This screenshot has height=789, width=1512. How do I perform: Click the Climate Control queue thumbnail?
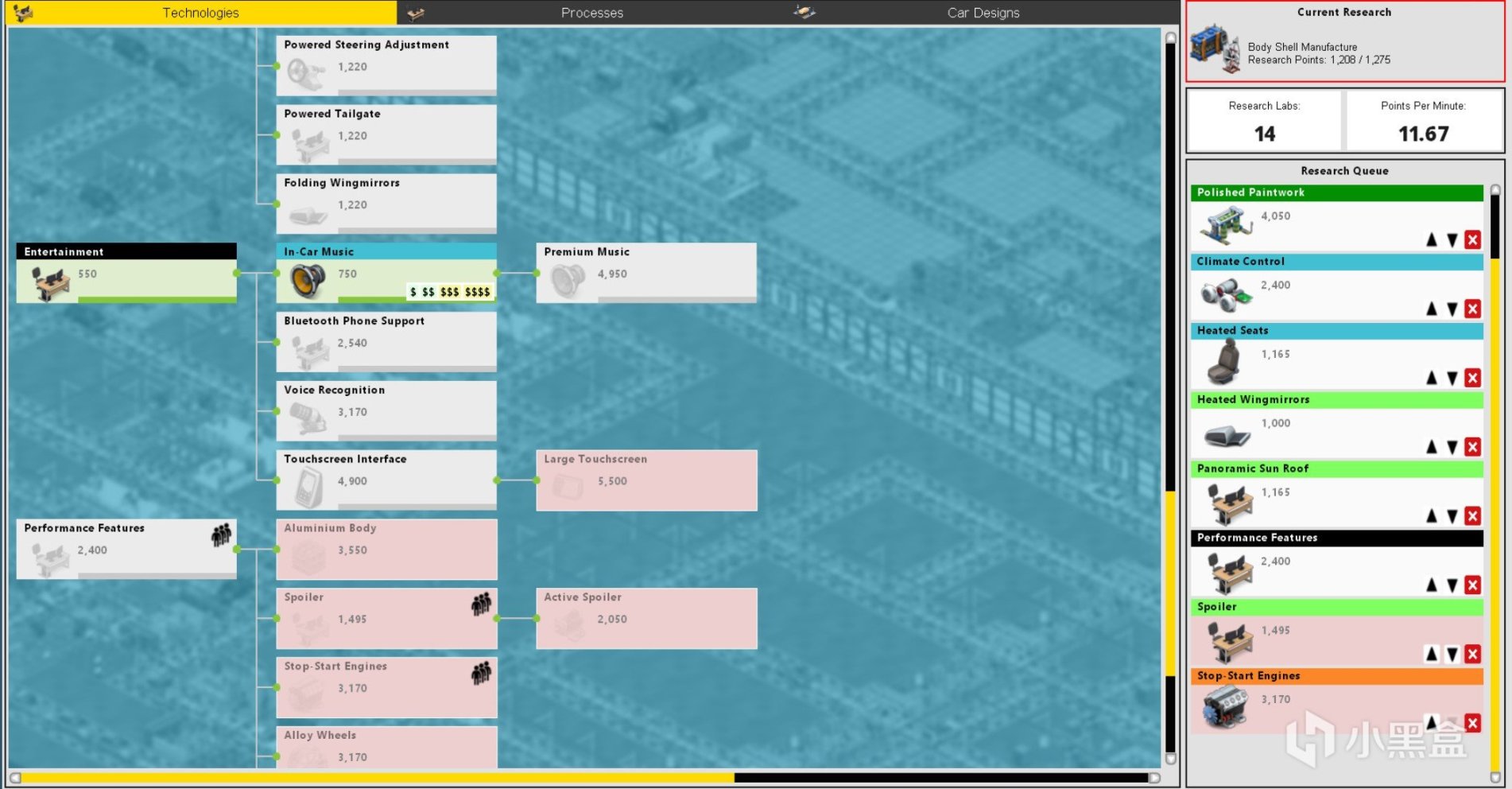coord(1226,295)
